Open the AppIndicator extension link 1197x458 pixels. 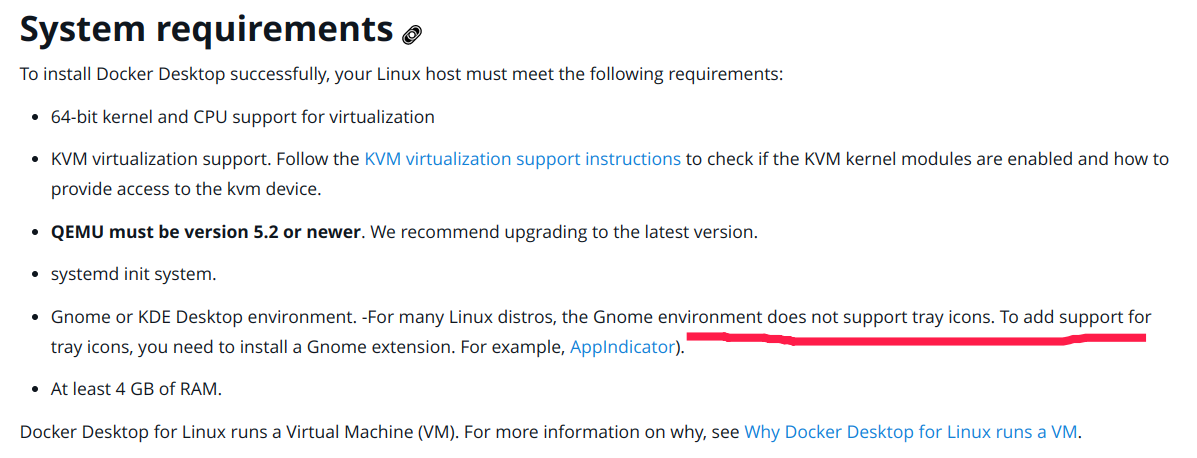point(622,348)
